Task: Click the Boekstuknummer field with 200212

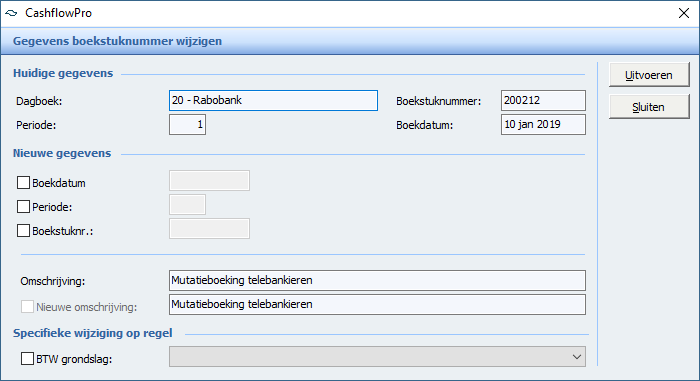Action: [543, 100]
